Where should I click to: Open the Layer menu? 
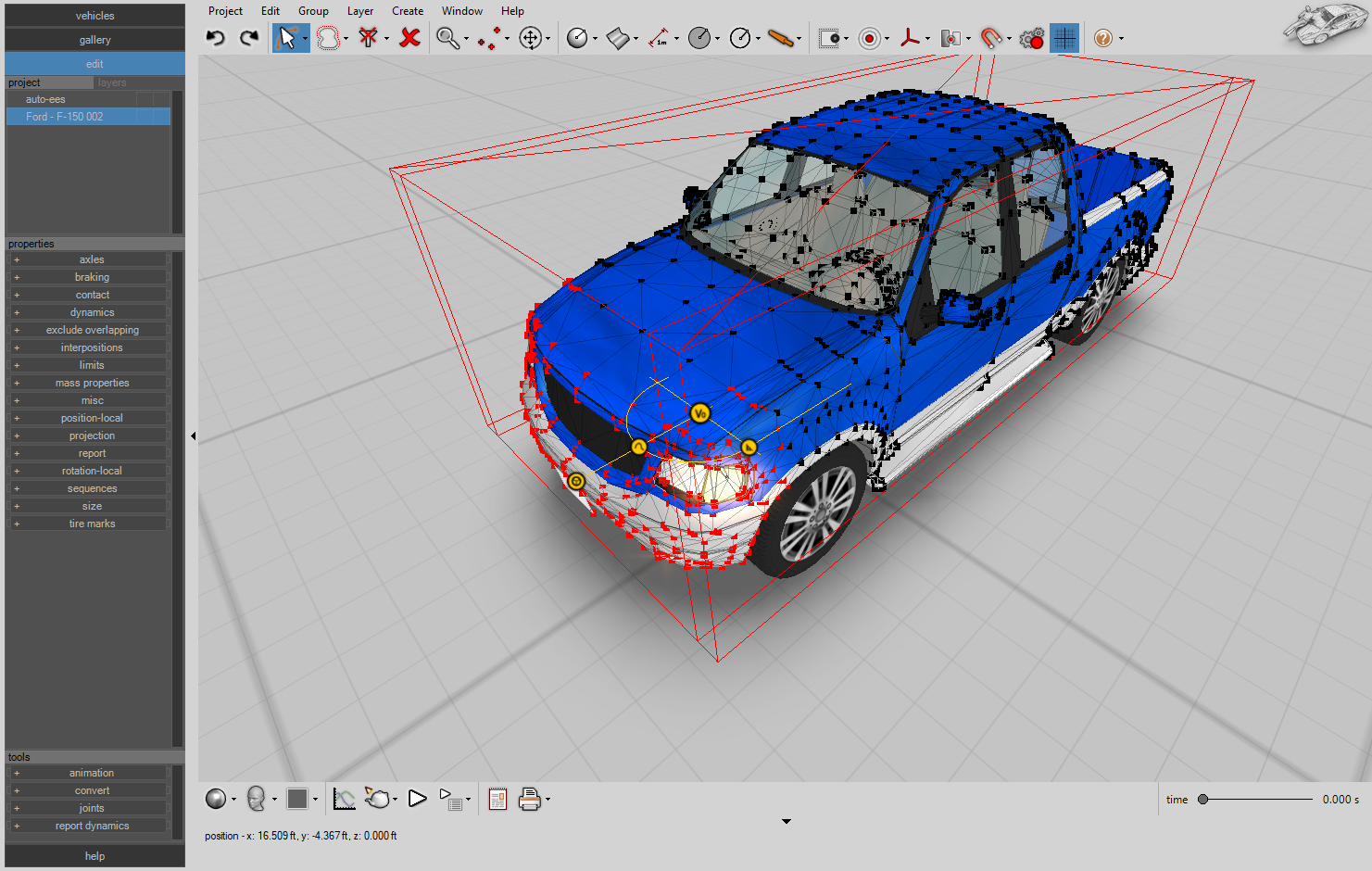pyautogui.click(x=360, y=11)
